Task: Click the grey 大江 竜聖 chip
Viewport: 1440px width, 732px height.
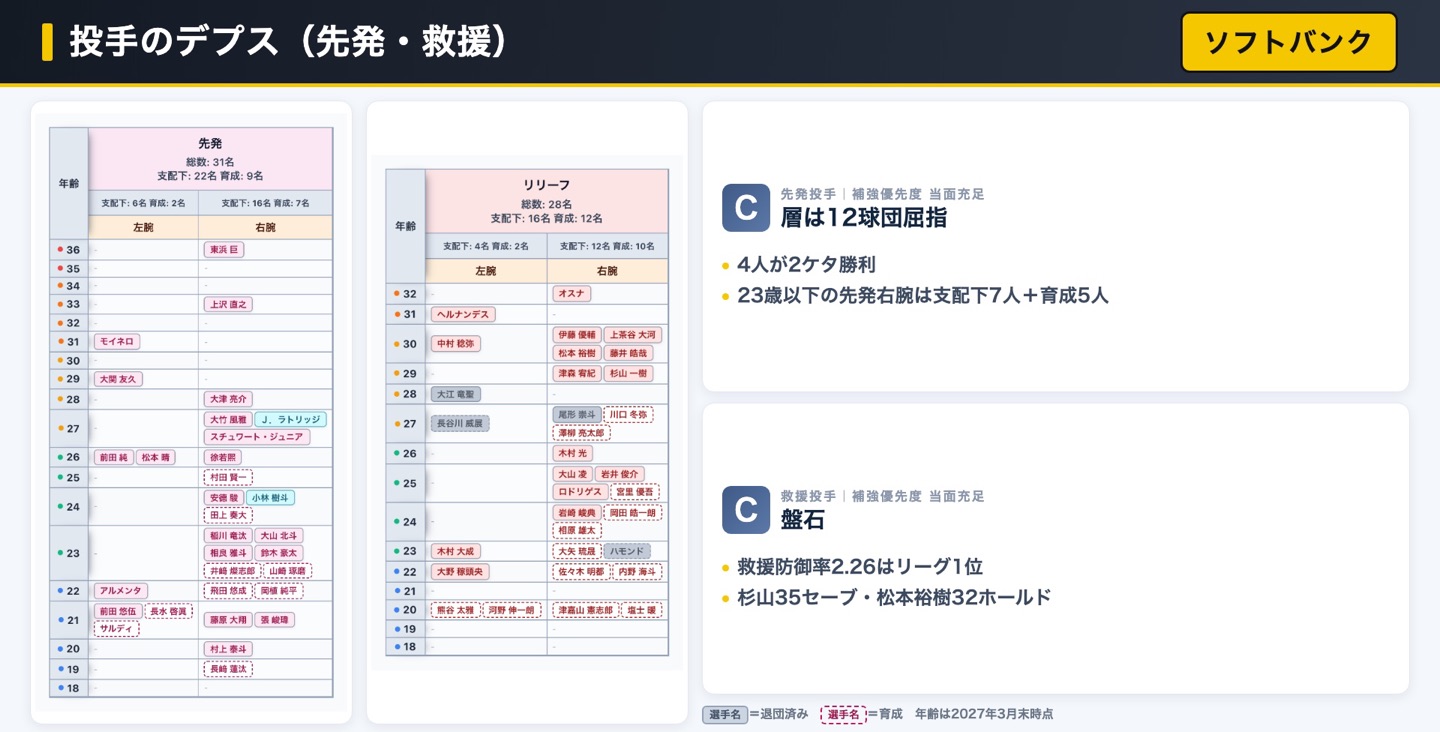Action: (456, 394)
